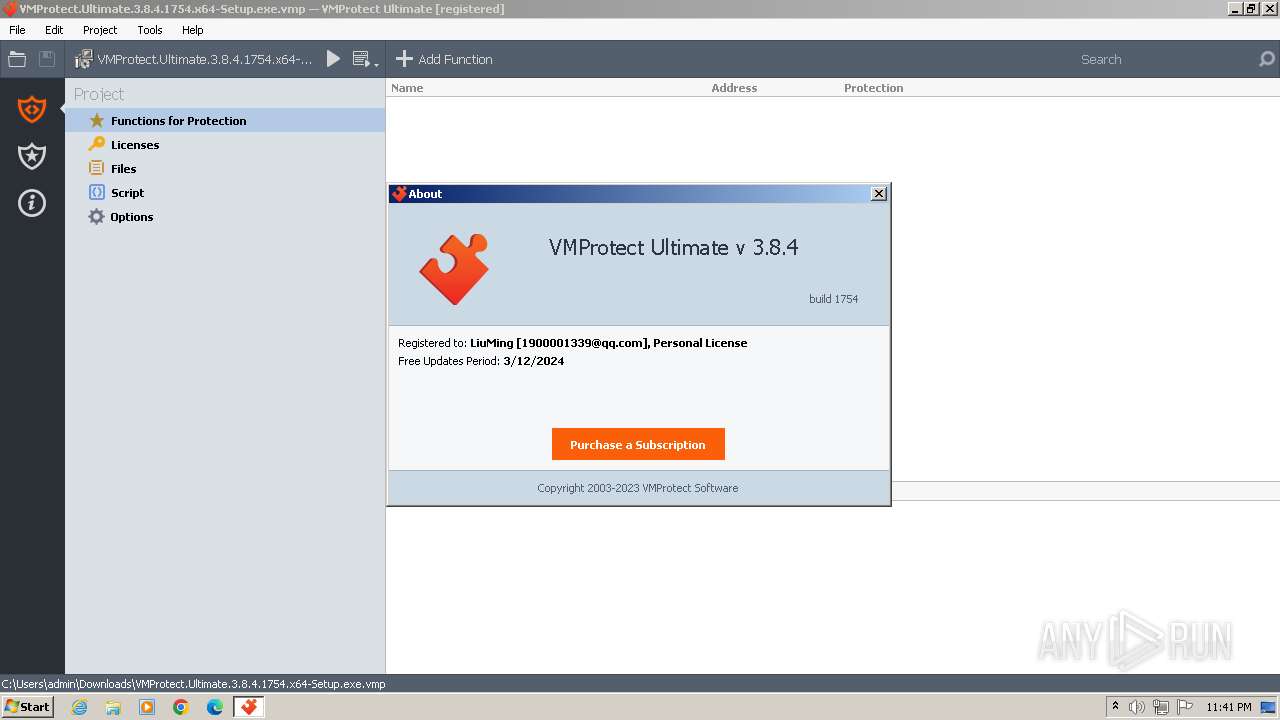Open media player from taskbar

[x=147, y=707]
